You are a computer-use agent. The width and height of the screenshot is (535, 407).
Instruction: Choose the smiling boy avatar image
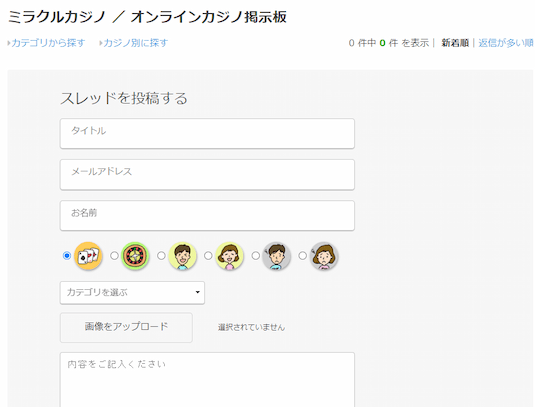tap(183, 256)
